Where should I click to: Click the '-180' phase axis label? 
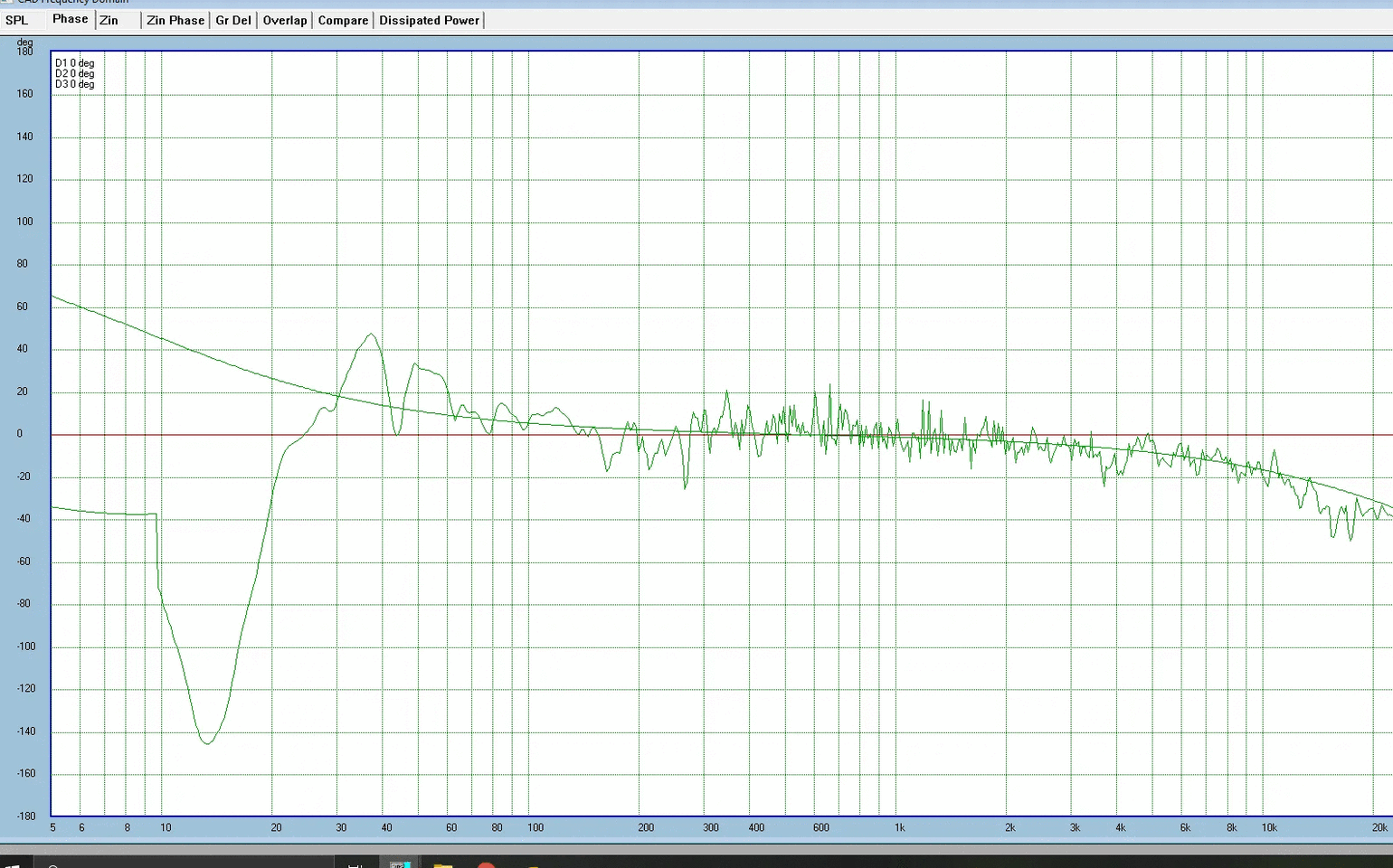25,816
